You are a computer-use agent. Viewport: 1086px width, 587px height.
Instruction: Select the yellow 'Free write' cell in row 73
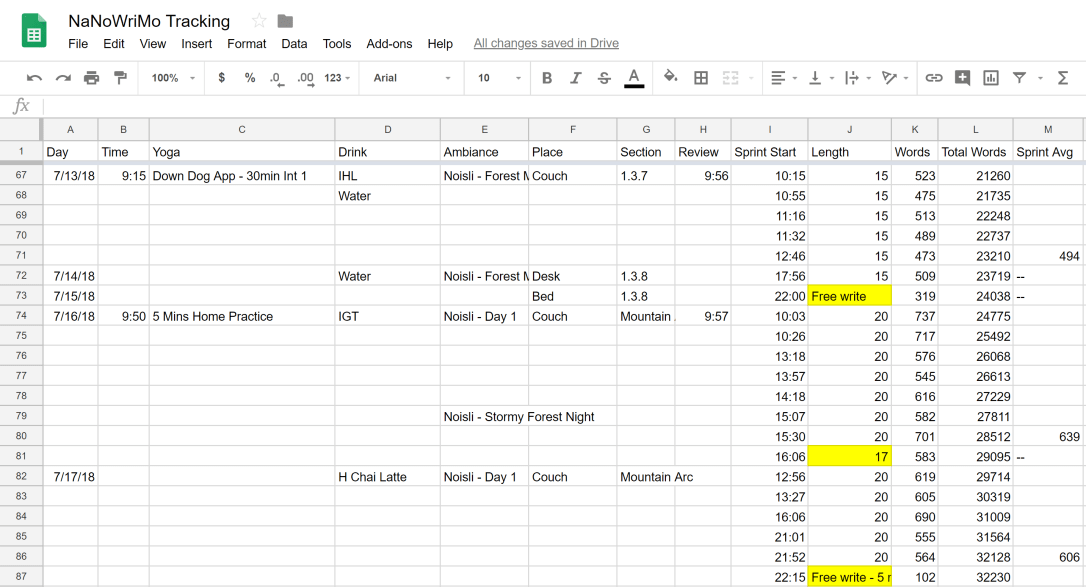pyautogui.click(x=849, y=296)
